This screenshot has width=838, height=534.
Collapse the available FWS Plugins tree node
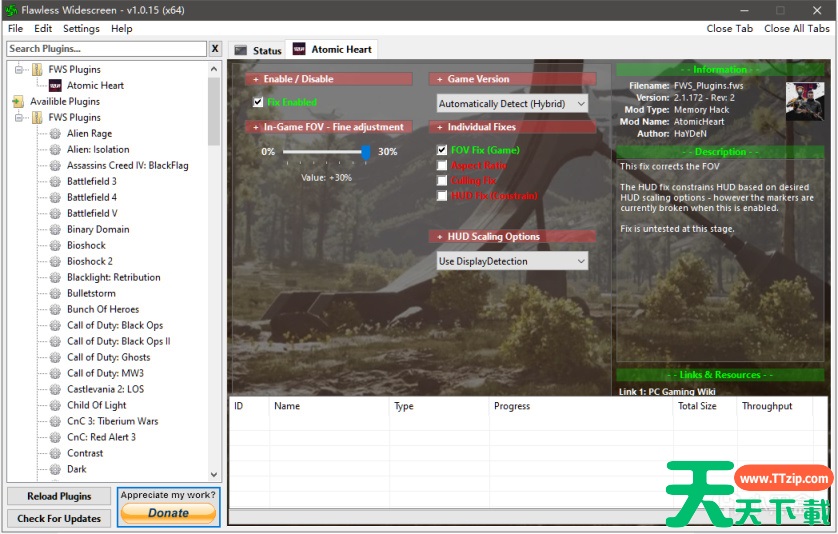click(x=19, y=118)
